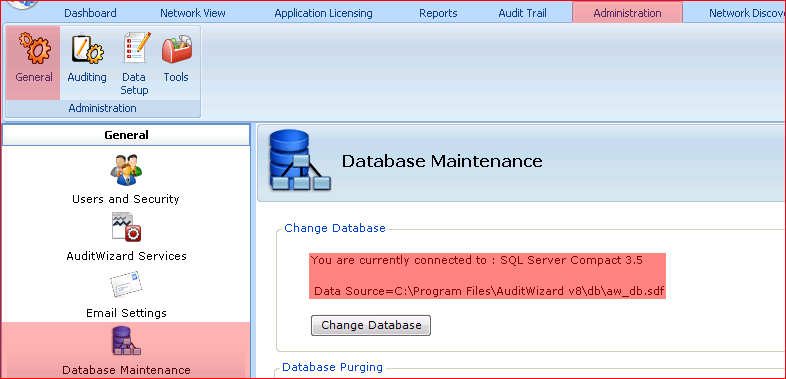The image size is (786, 379).
Task: Click the Data Source path text
Action: coord(490,291)
